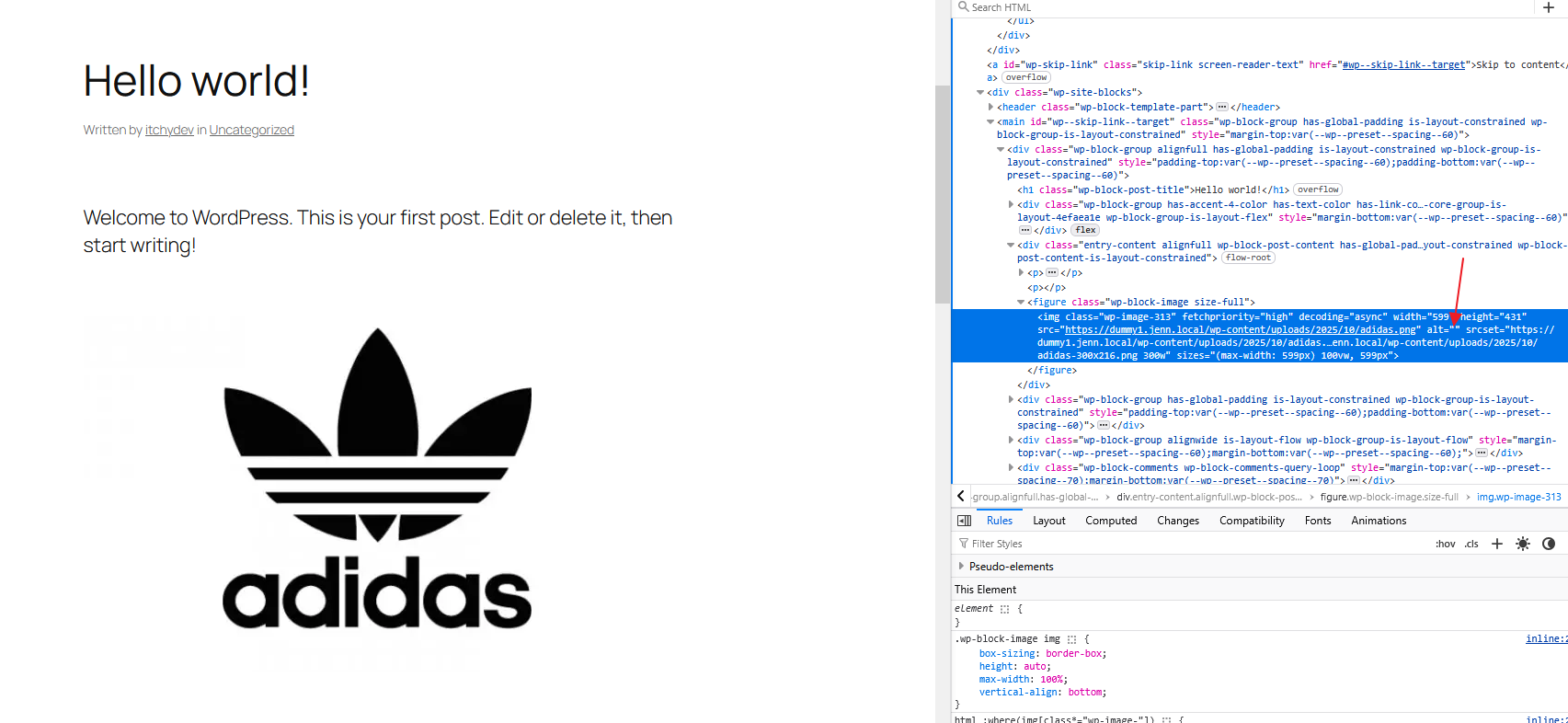The height and width of the screenshot is (723, 1568).
Task: Follow the Uncategorized category link
Action: click(x=251, y=131)
